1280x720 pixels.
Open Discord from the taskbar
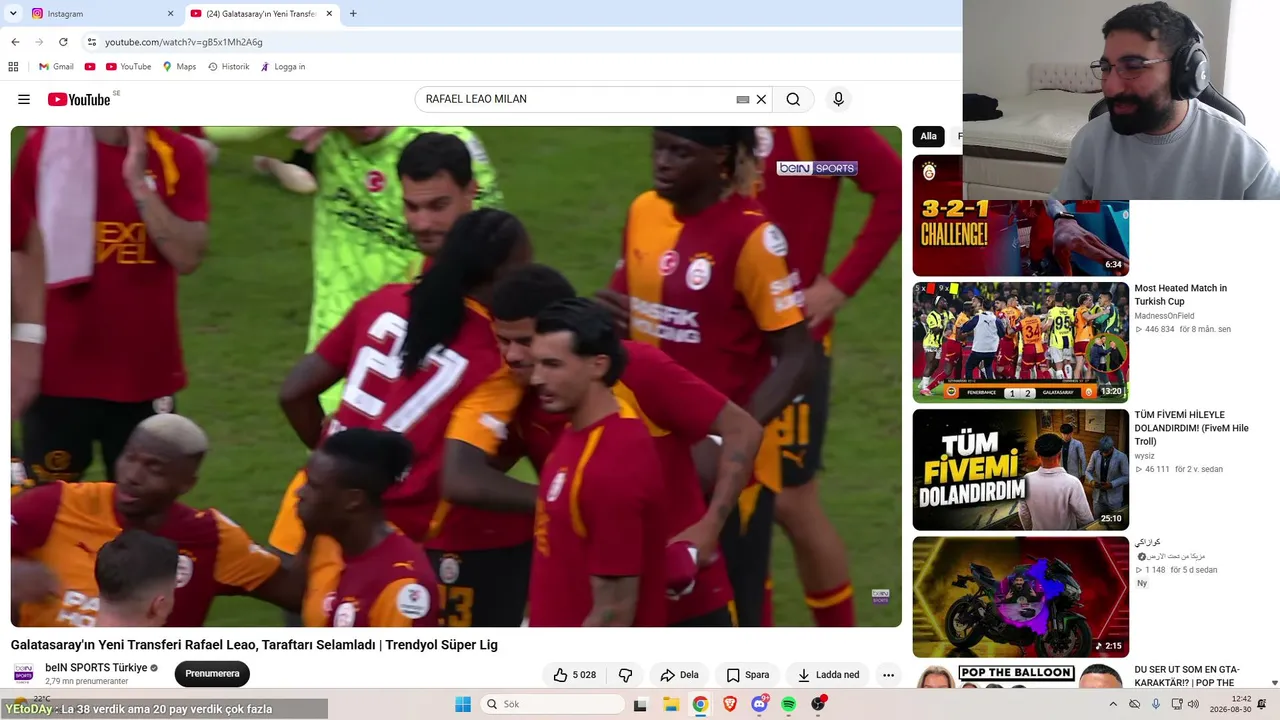759,704
